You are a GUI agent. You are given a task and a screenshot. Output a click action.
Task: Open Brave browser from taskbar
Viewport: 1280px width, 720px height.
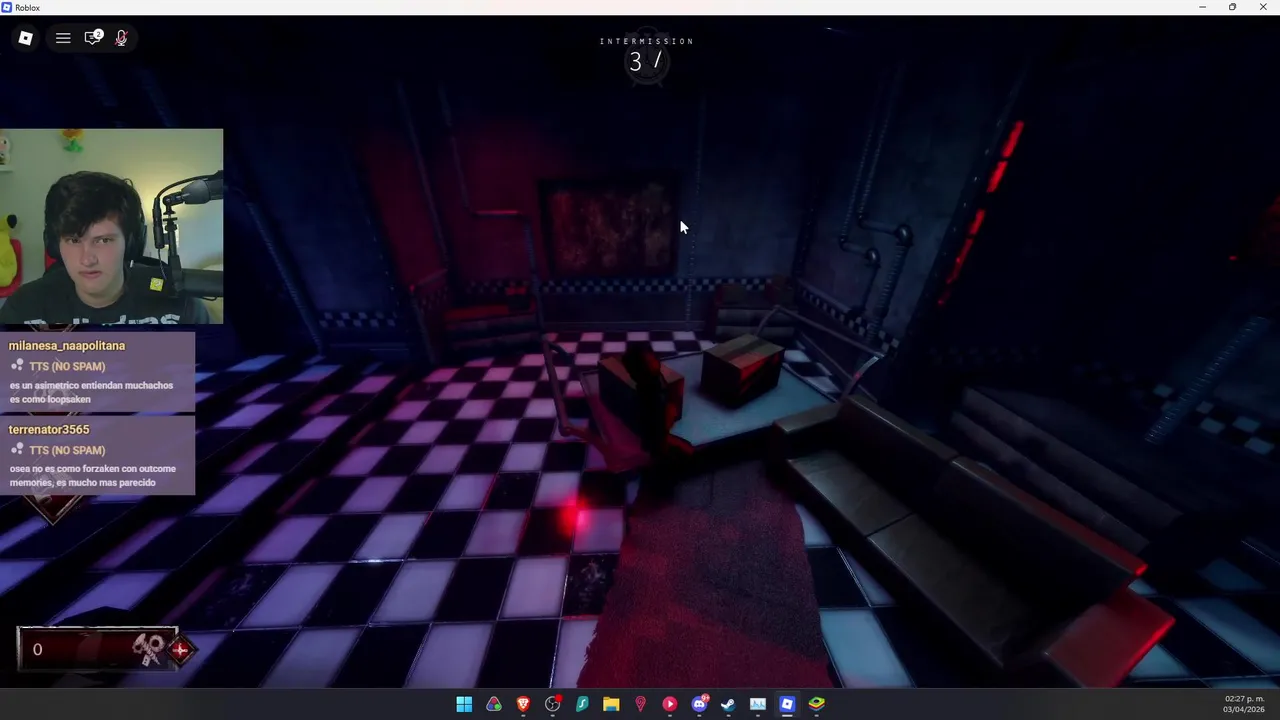523,704
